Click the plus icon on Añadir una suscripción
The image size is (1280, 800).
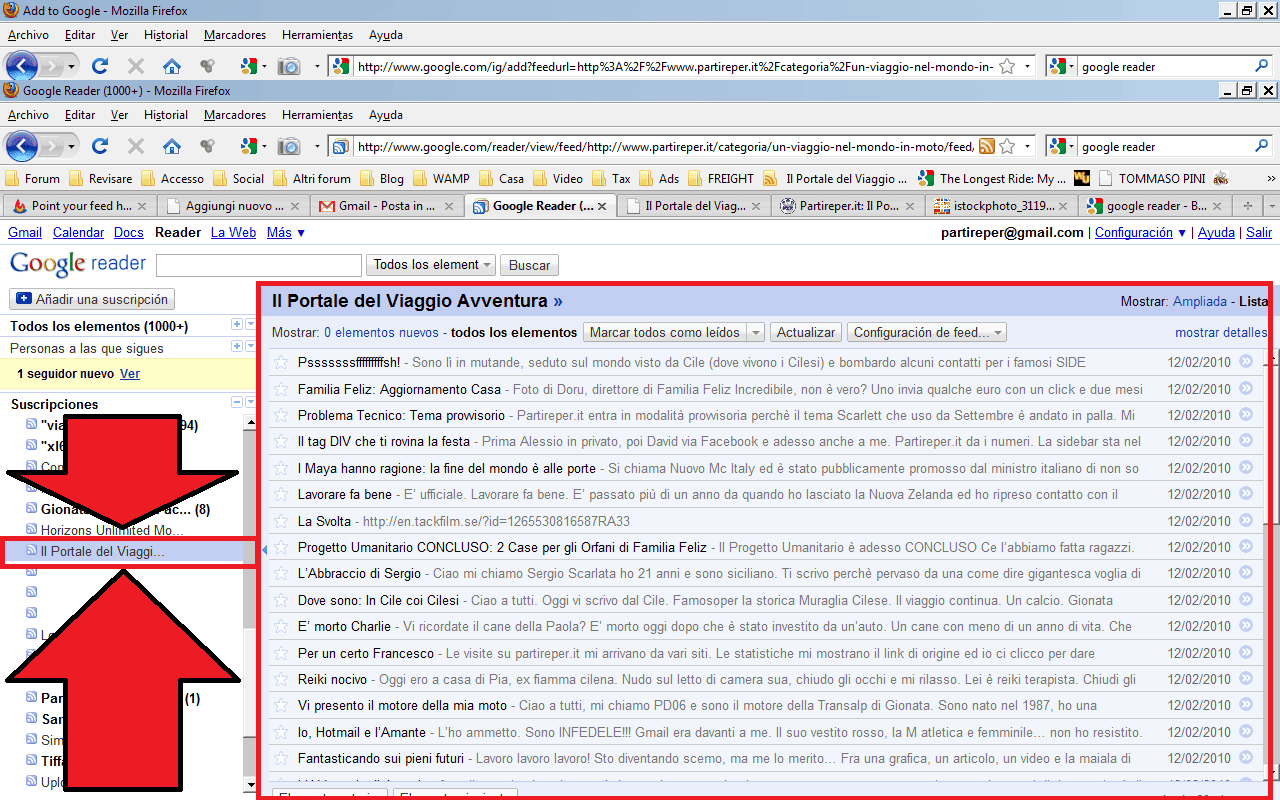pos(25,299)
